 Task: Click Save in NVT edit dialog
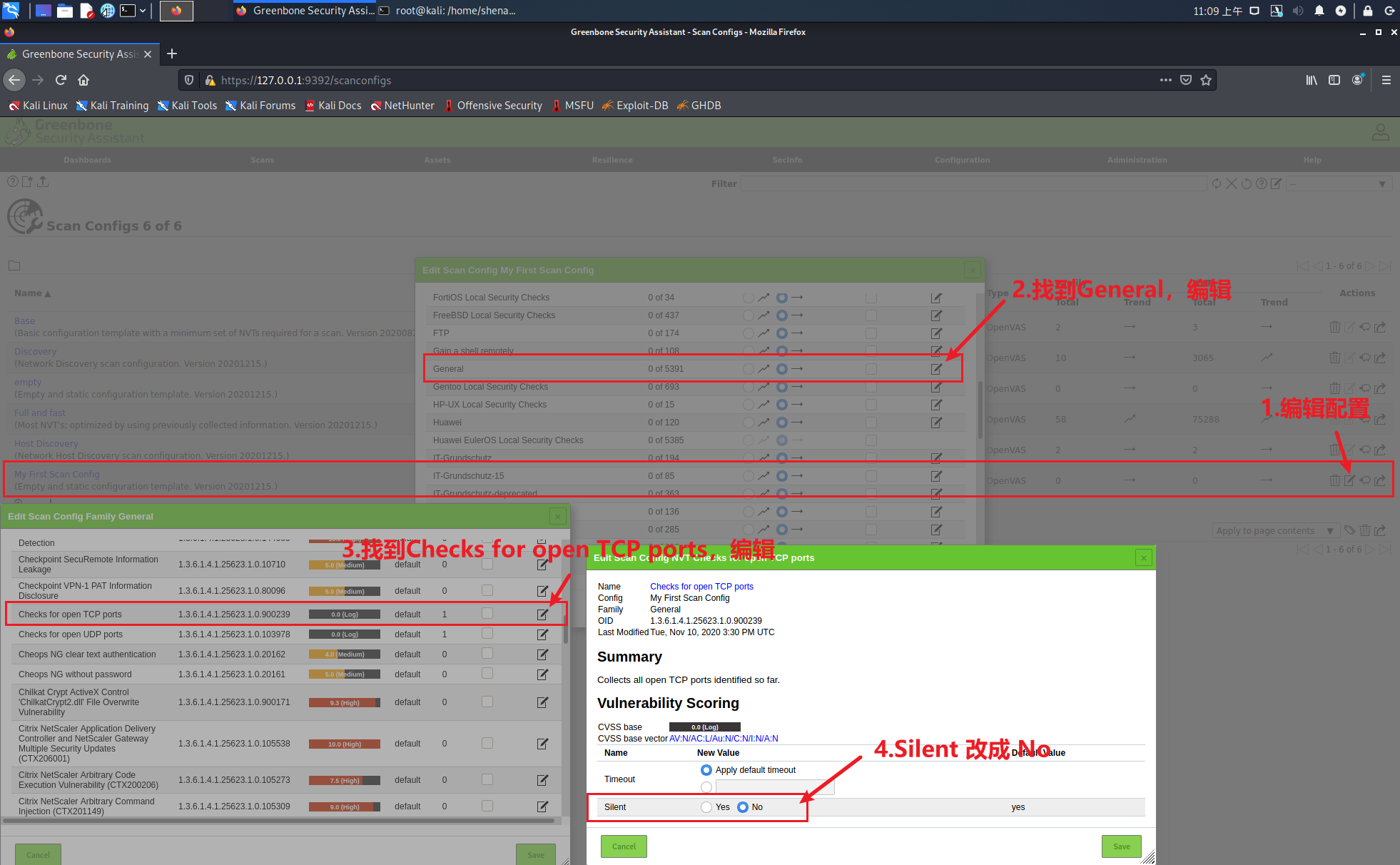(1121, 846)
